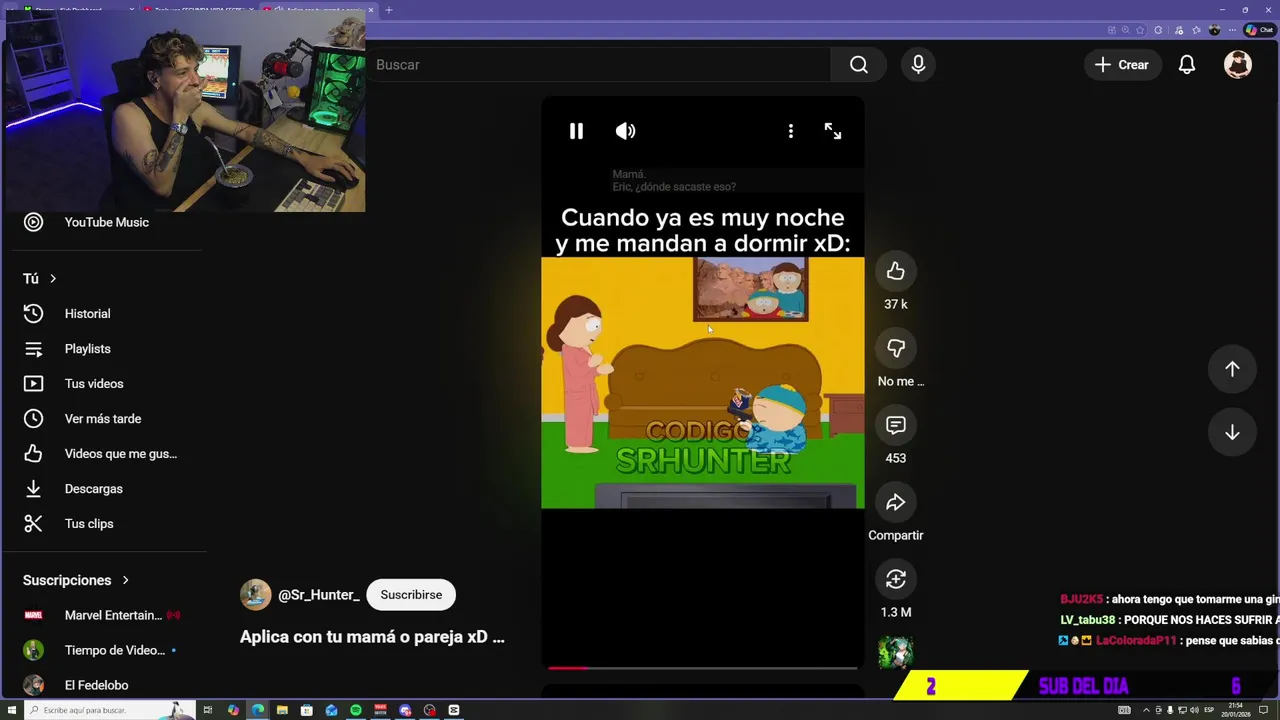Pause the Shorts video
The width and height of the screenshot is (1280, 720).
click(576, 131)
